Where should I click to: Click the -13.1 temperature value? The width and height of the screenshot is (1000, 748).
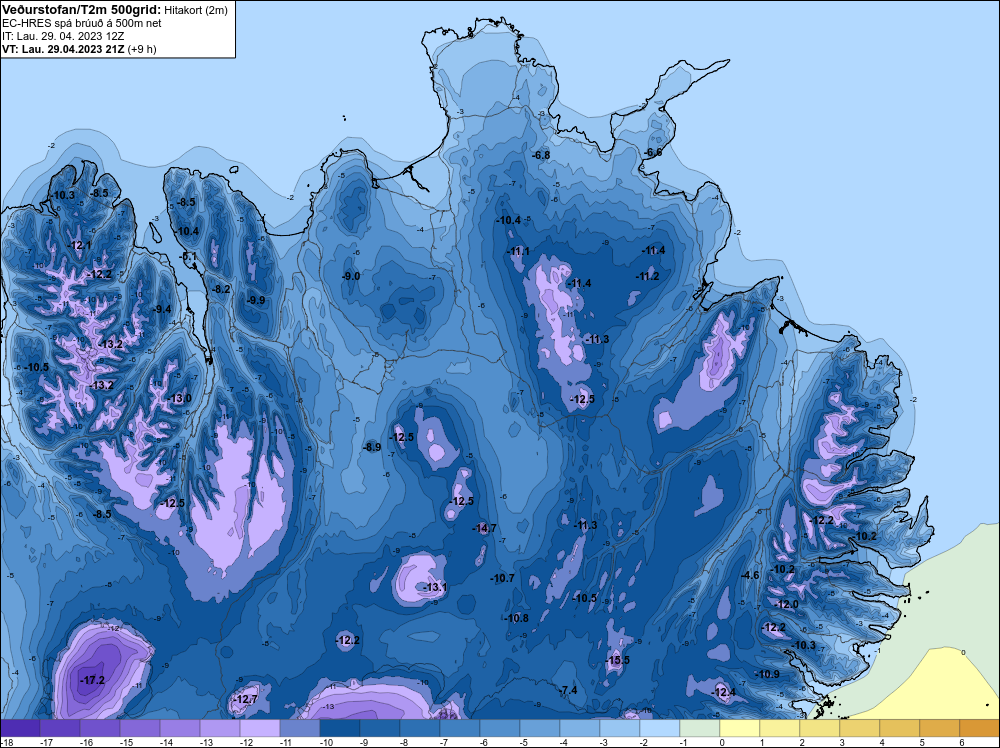coord(435,587)
